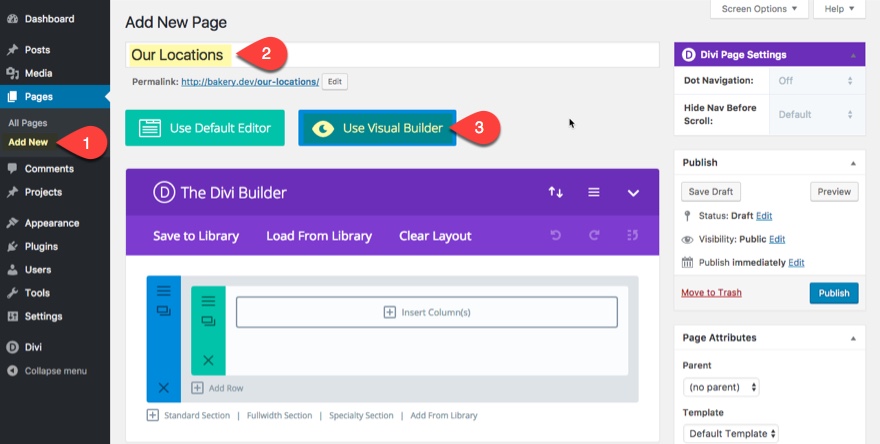The image size is (880, 444).
Task: Open the our-locations permalink URL
Action: 250,81
